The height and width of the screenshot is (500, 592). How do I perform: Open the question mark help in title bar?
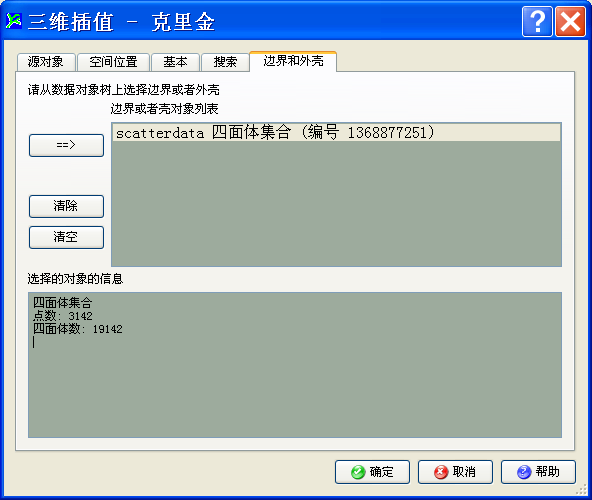click(x=537, y=22)
